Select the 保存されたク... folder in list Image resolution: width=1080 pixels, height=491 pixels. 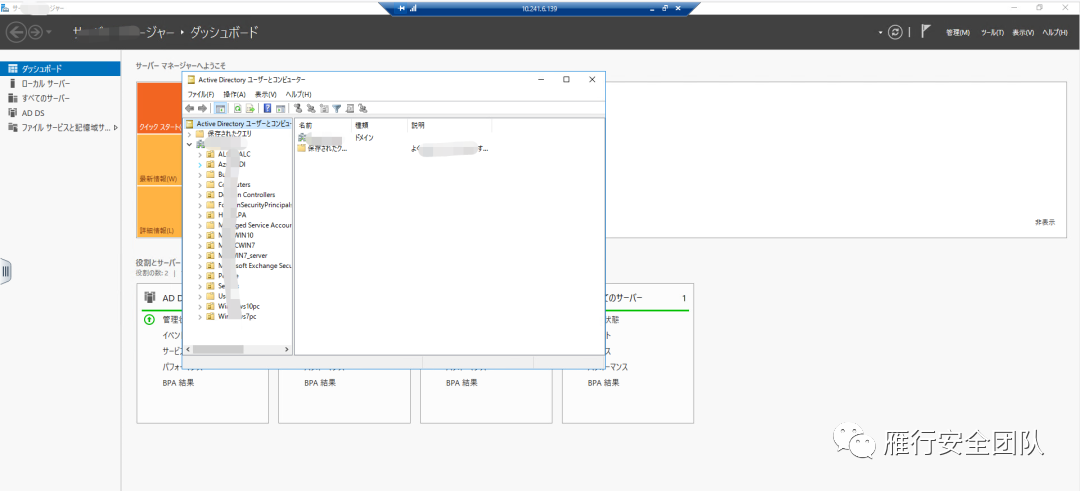322,148
